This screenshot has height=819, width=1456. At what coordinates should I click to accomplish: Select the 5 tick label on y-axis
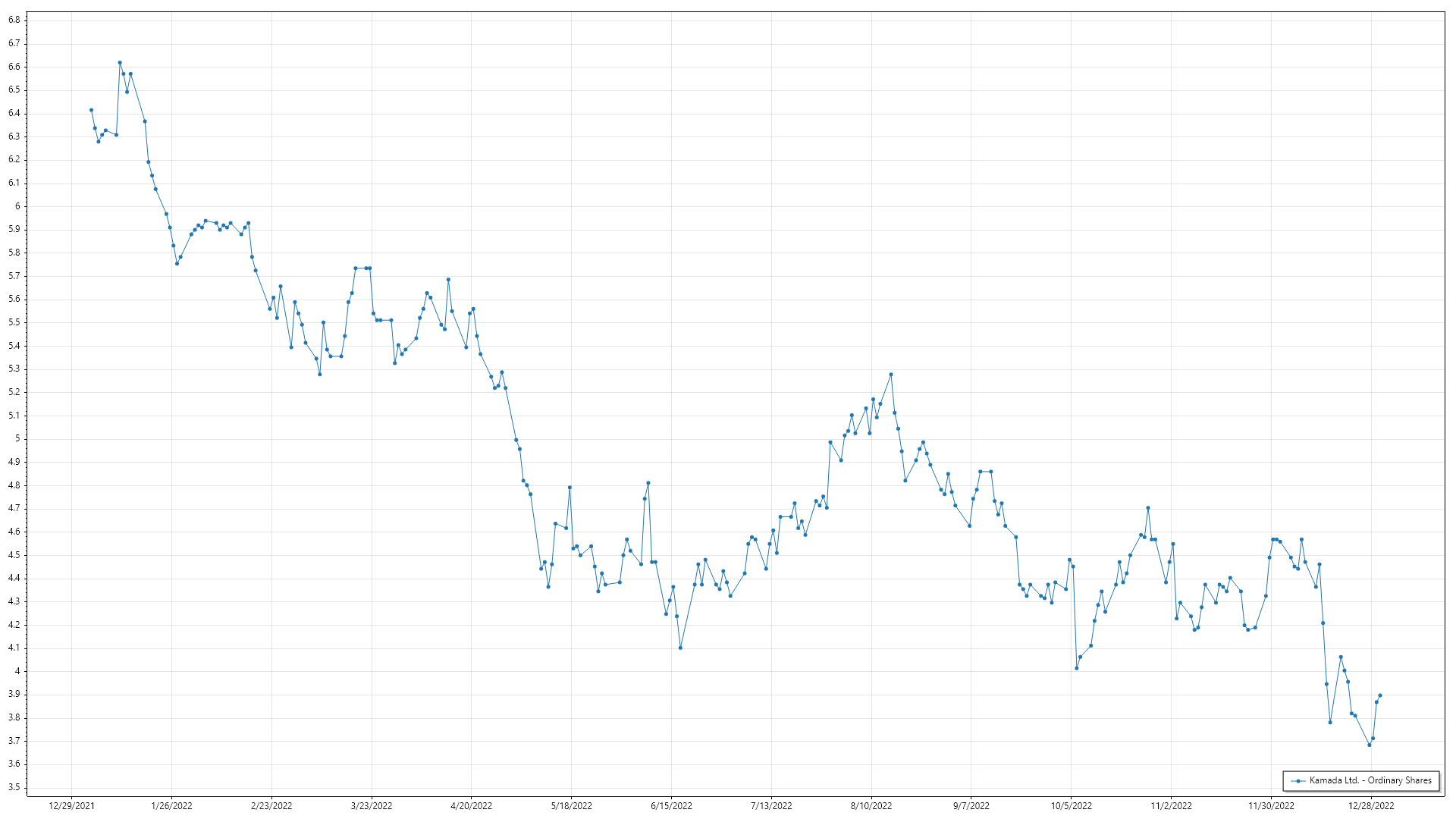coord(17,438)
